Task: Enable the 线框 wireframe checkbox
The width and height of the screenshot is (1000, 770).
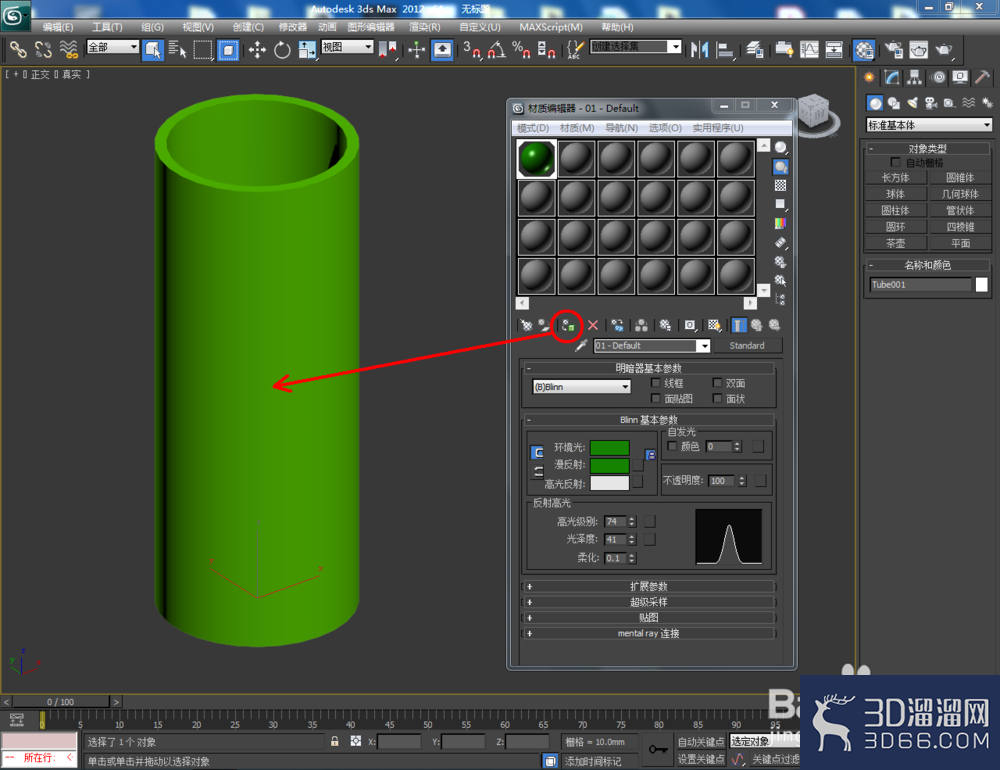Action: pyautogui.click(x=655, y=383)
